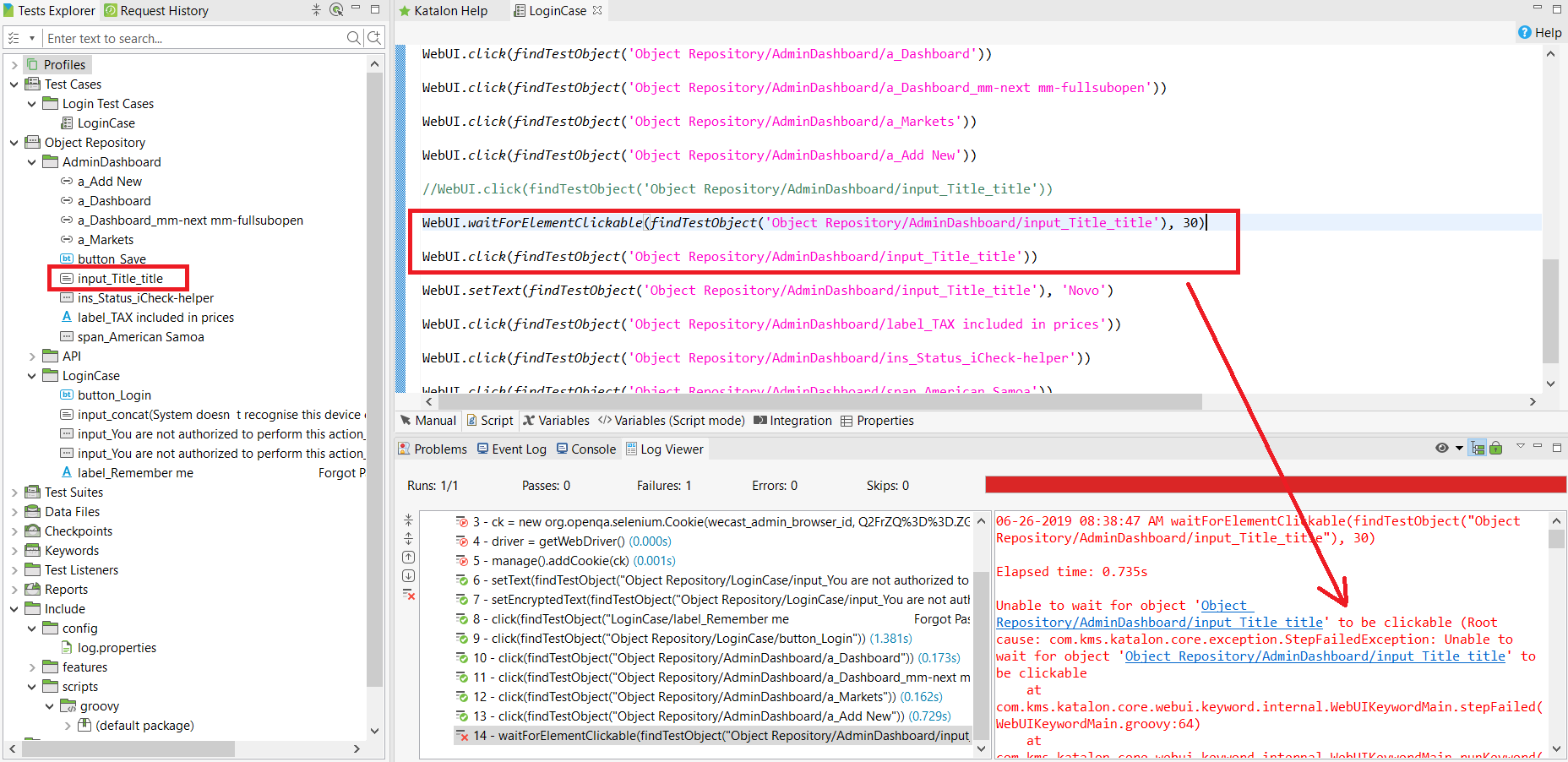Jump to next failed step in Log Viewer

[408, 575]
